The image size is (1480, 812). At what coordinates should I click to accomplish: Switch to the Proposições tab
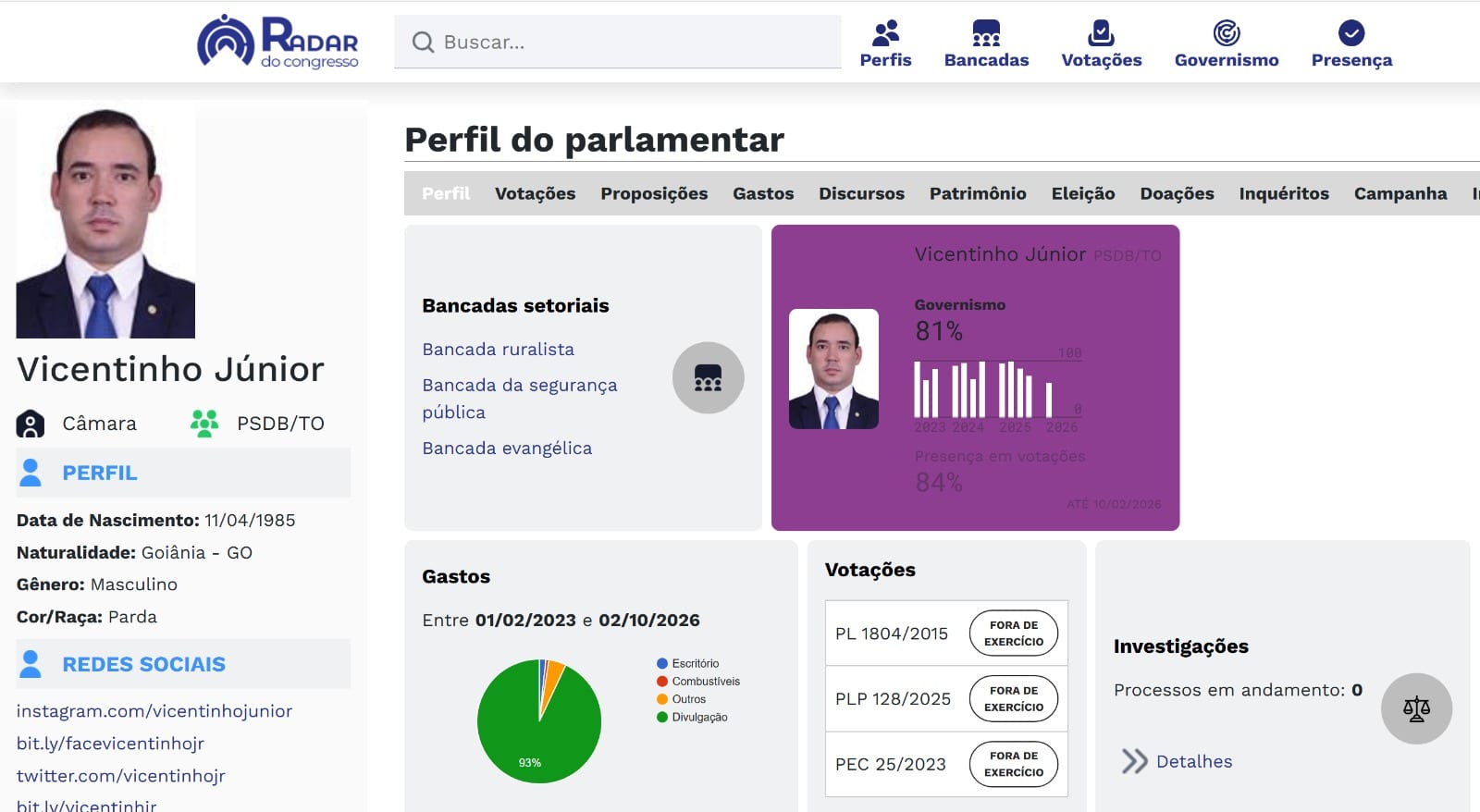(654, 193)
